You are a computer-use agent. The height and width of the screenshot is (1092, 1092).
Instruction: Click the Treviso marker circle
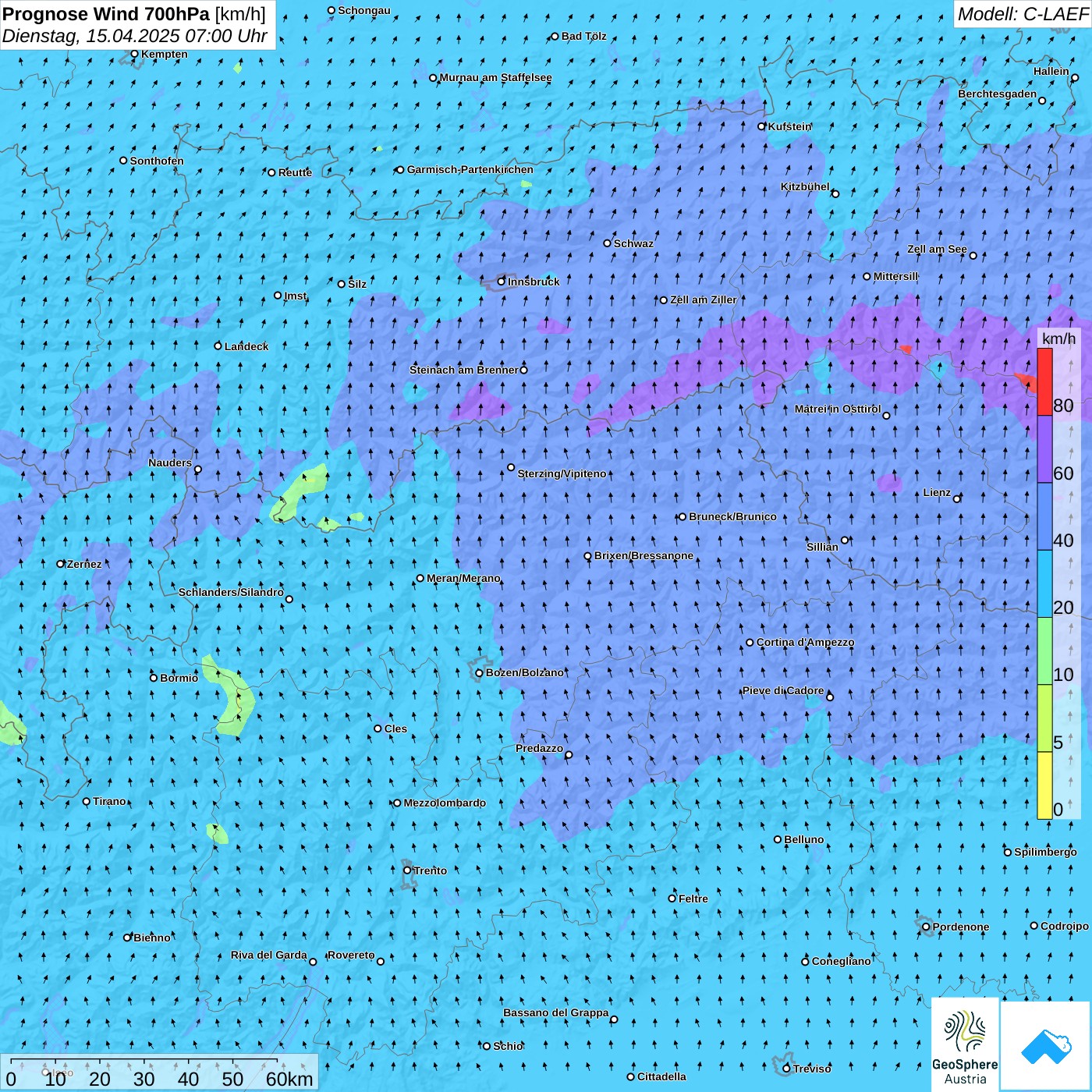pos(786,1069)
